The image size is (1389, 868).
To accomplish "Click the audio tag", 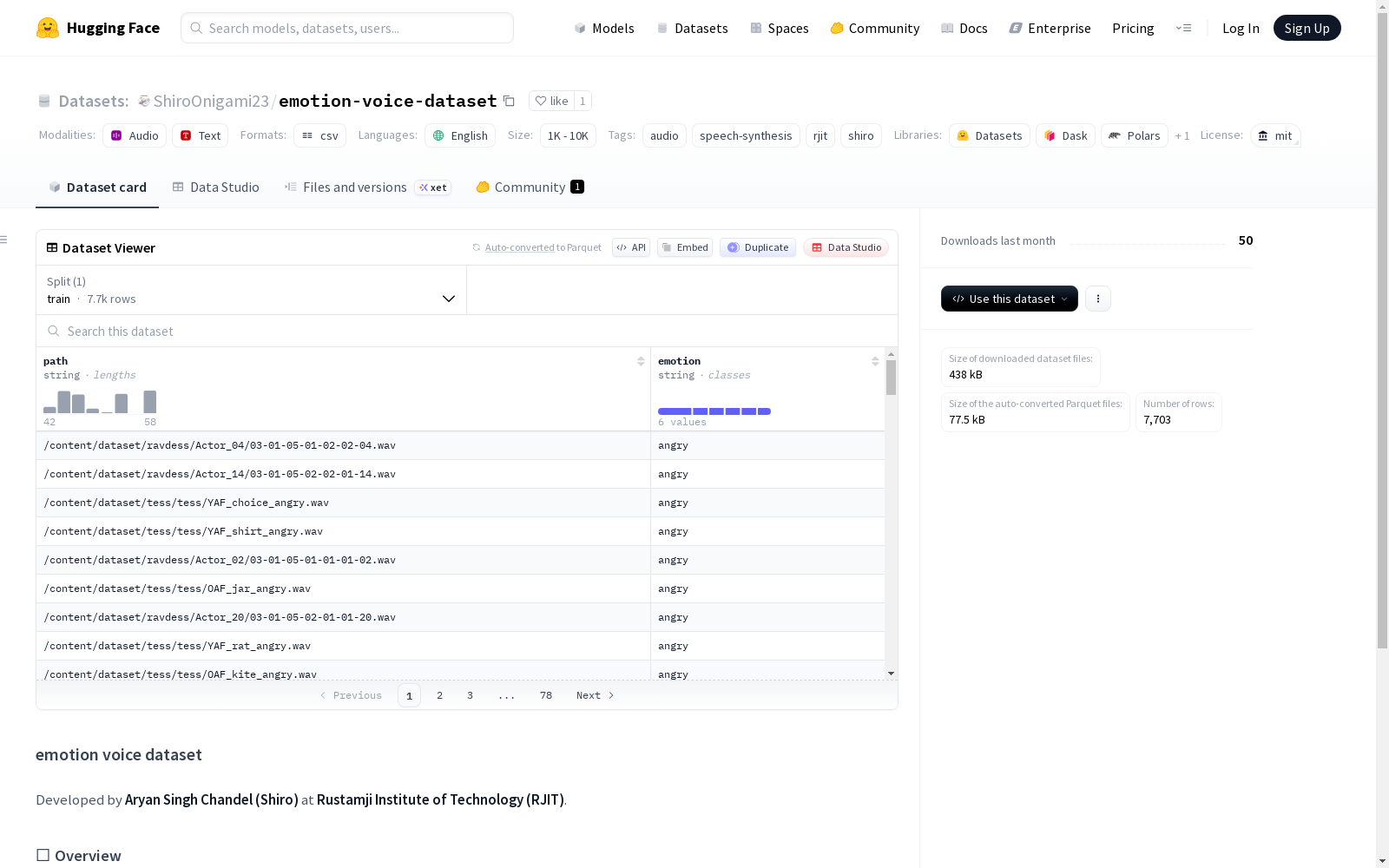I will click(664, 135).
